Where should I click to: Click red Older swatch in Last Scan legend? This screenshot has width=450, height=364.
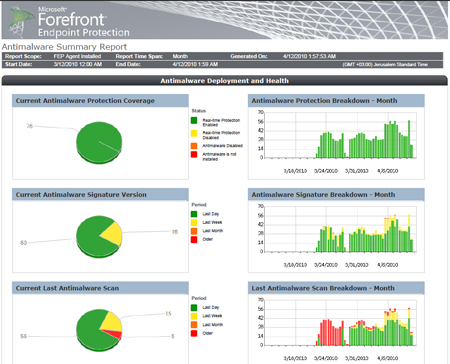coord(194,333)
